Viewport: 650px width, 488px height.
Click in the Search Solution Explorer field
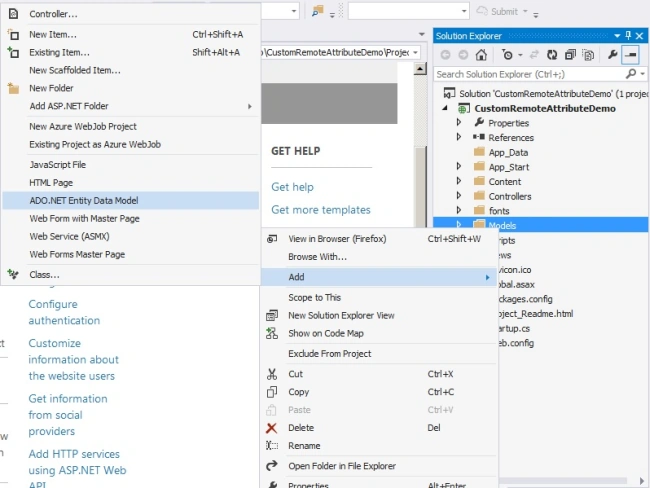(x=530, y=74)
